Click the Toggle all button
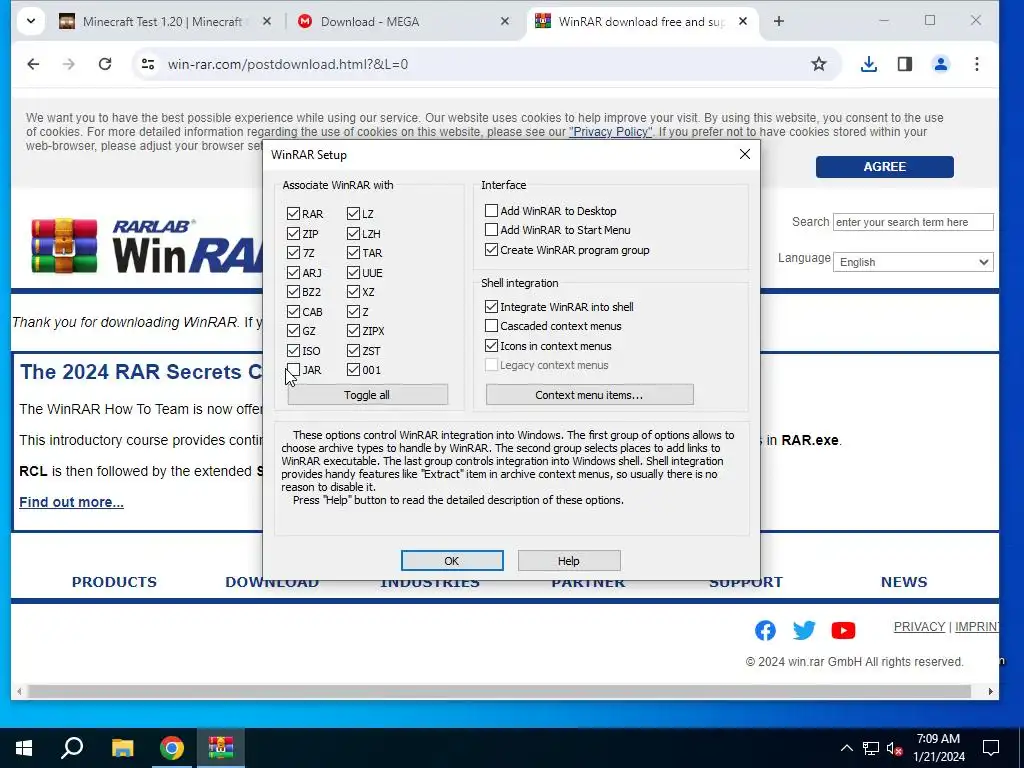 coord(368,394)
